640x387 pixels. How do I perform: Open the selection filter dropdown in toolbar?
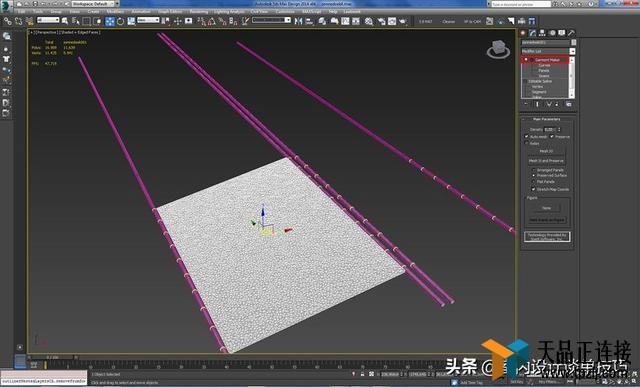tap(48, 20)
